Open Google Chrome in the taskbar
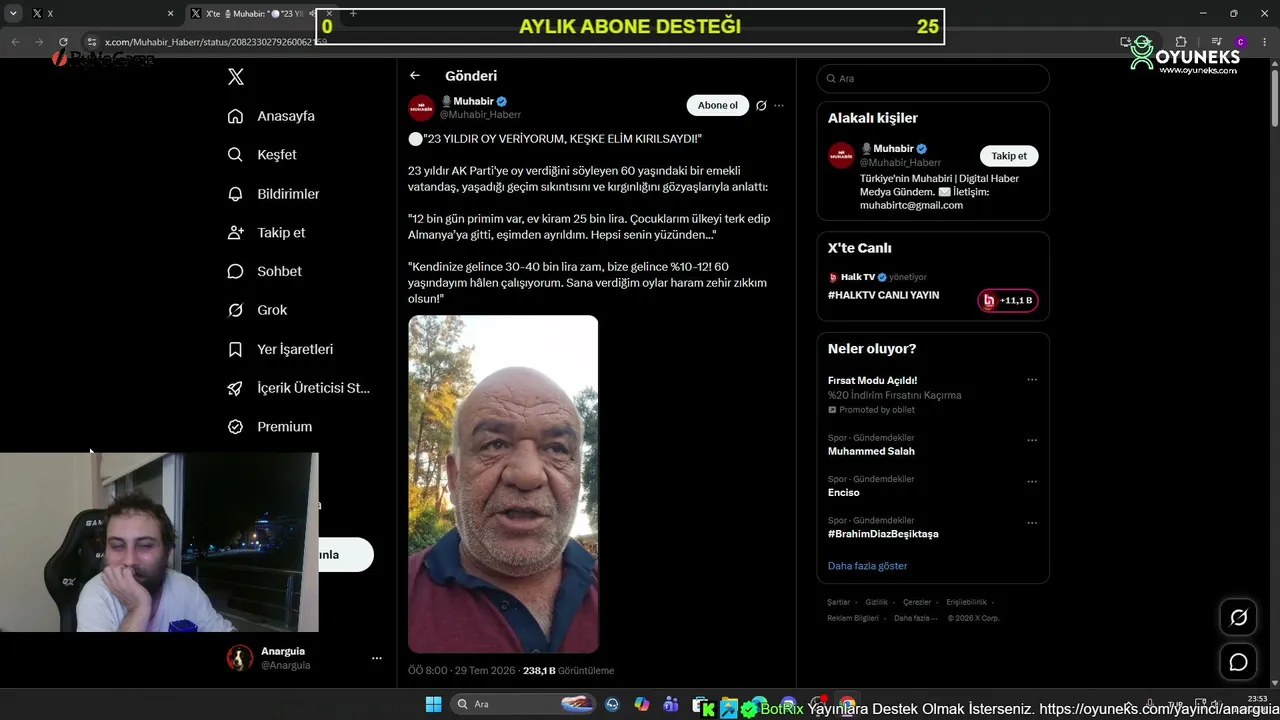1280x720 pixels. (x=847, y=705)
